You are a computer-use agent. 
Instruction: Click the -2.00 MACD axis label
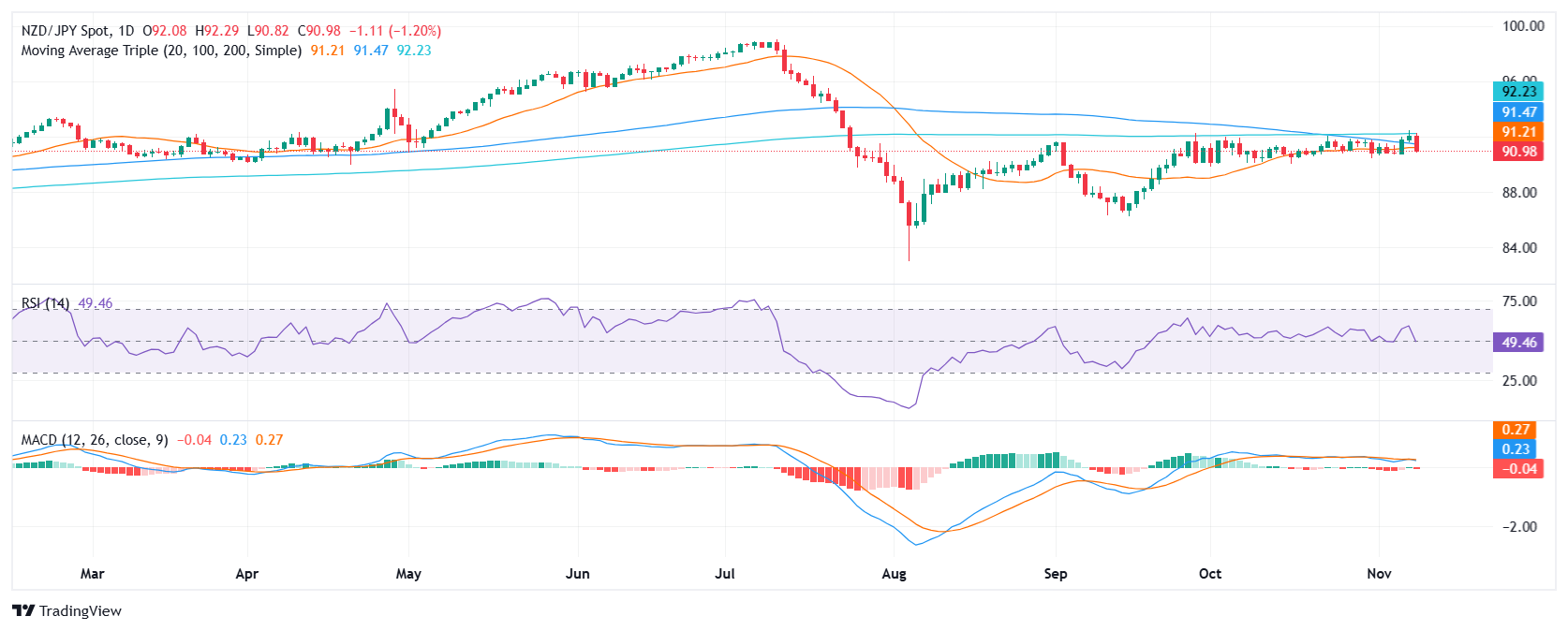pyautogui.click(x=1519, y=527)
